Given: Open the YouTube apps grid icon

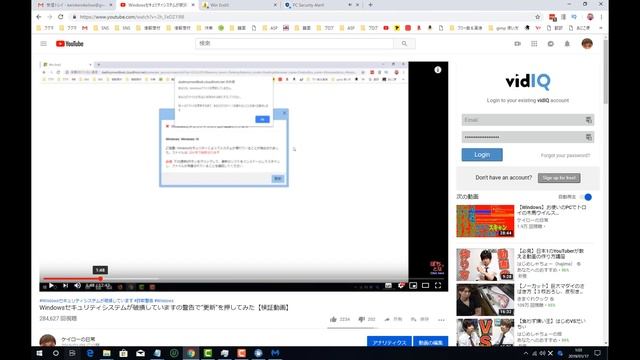Looking at the screenshot, I should point(534,44).
